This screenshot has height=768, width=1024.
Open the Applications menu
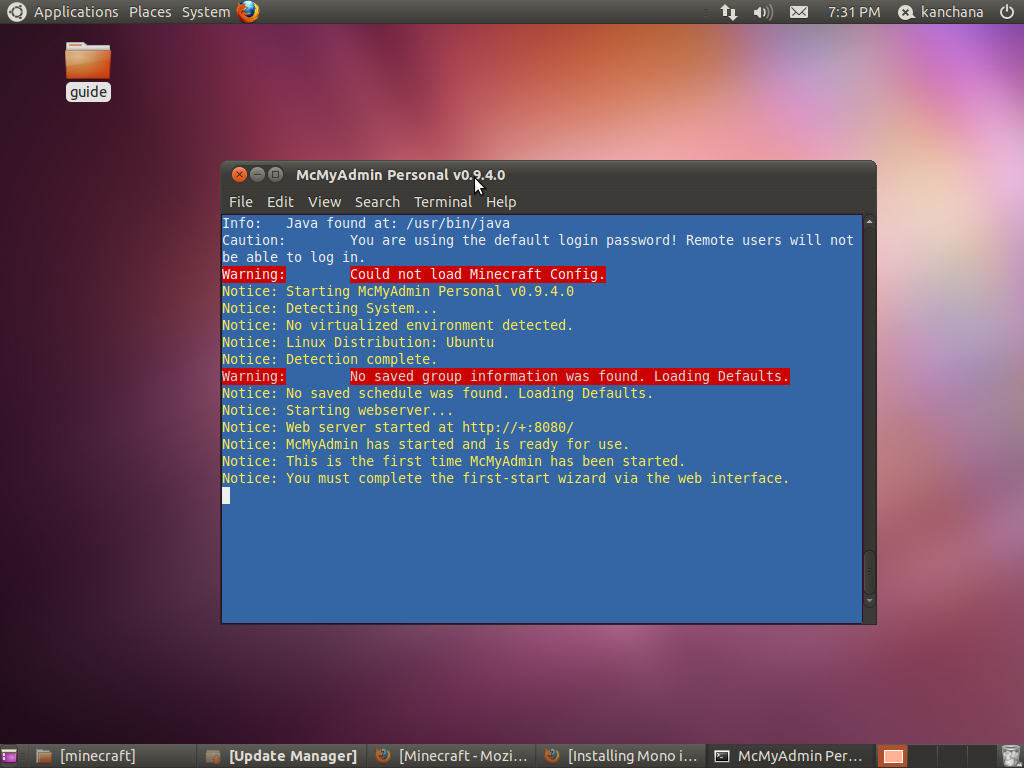[x=76, y=12]
